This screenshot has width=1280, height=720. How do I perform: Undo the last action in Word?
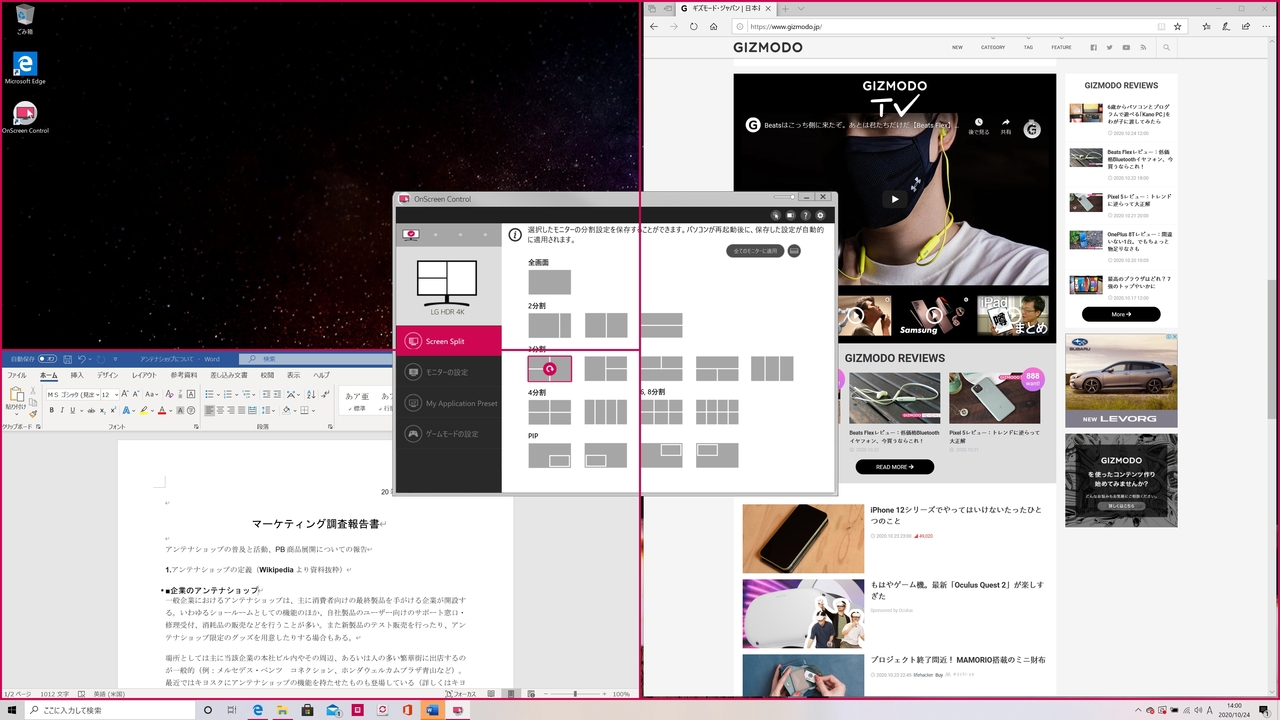[x=82, y=359]
